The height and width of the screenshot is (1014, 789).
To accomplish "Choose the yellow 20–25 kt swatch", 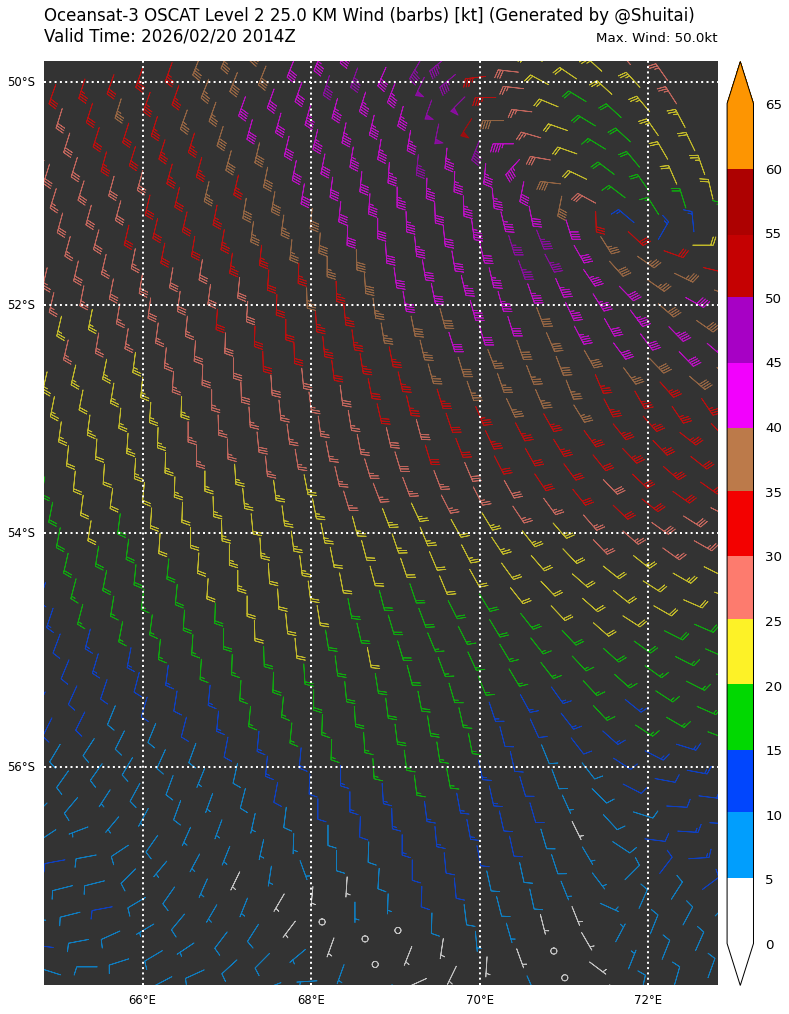I will [740, 652].
